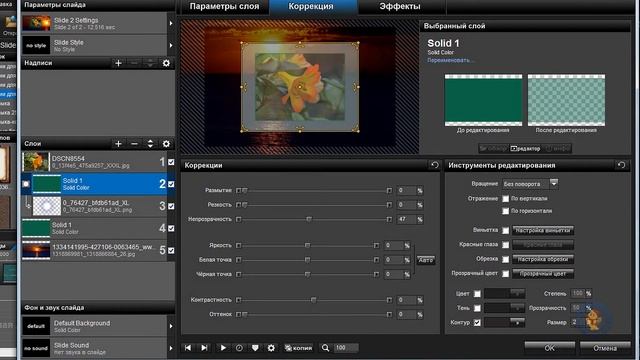Expand the Default Background arrow
The image size is (640, 360).
pos(171,326)
